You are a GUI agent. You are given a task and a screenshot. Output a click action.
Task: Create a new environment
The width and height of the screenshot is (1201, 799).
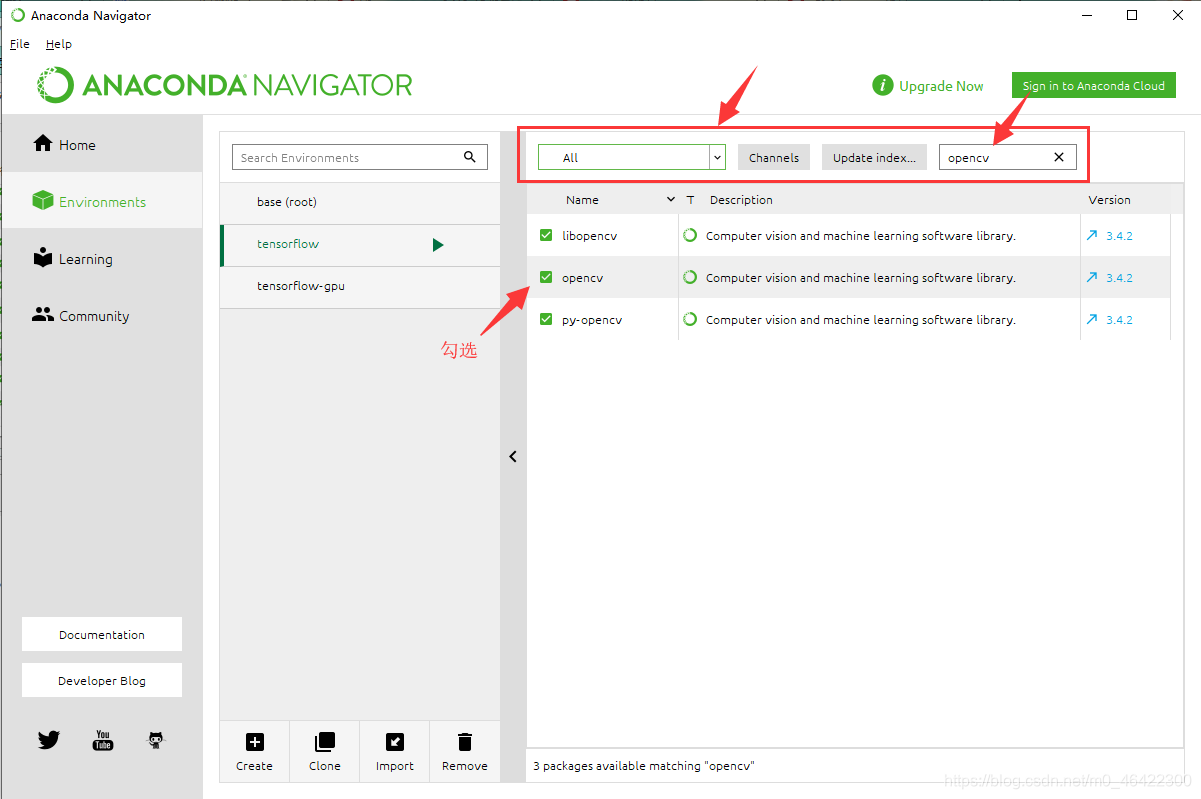pos(254,751)
